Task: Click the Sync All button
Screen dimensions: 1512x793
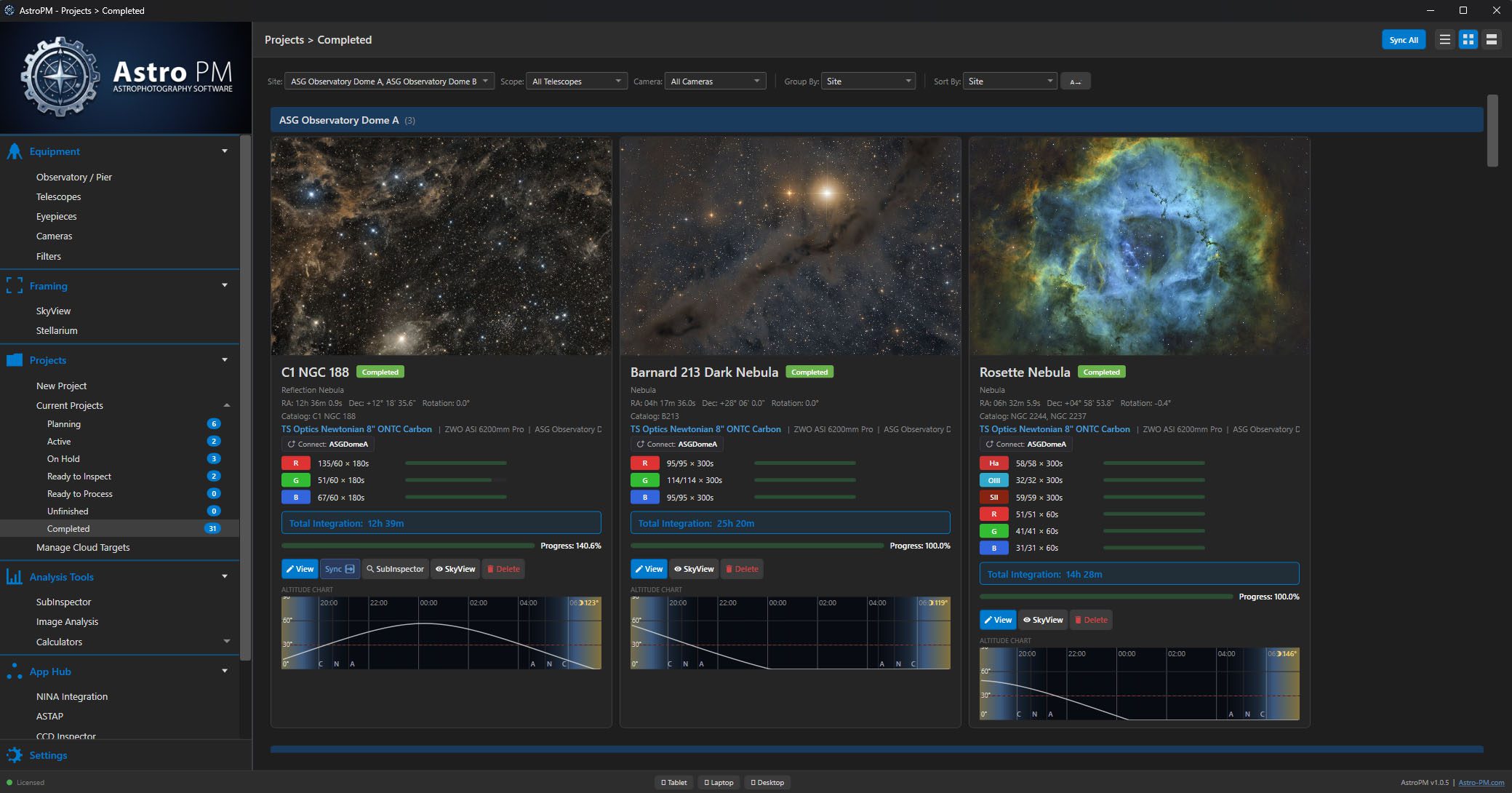Action: pyautogui.click(x=1403, y=40)
